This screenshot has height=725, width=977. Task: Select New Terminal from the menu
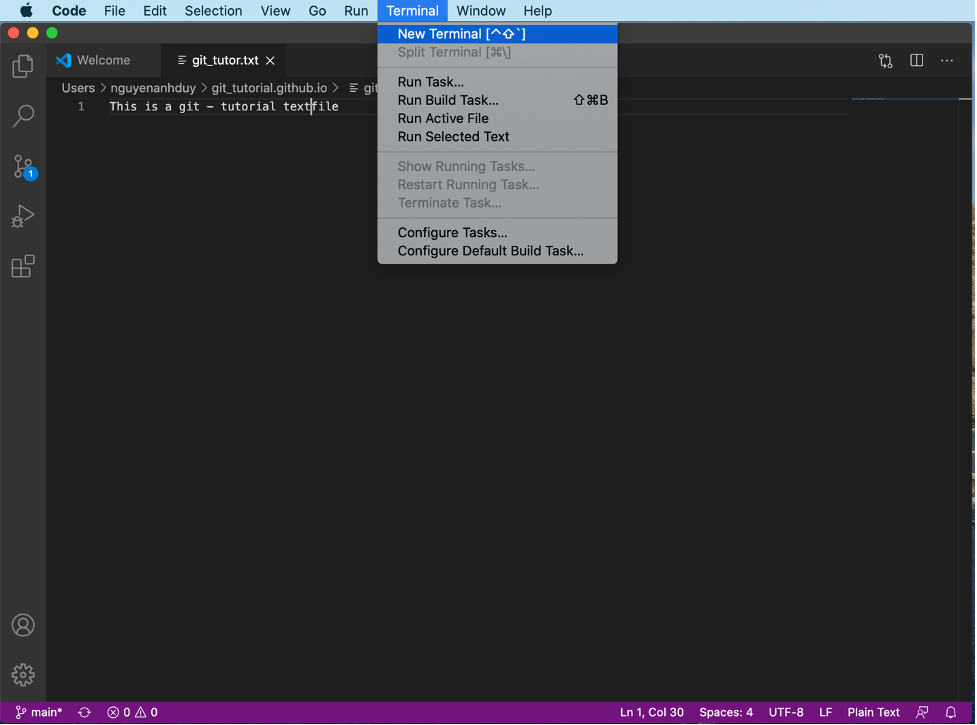coord(461,34)
